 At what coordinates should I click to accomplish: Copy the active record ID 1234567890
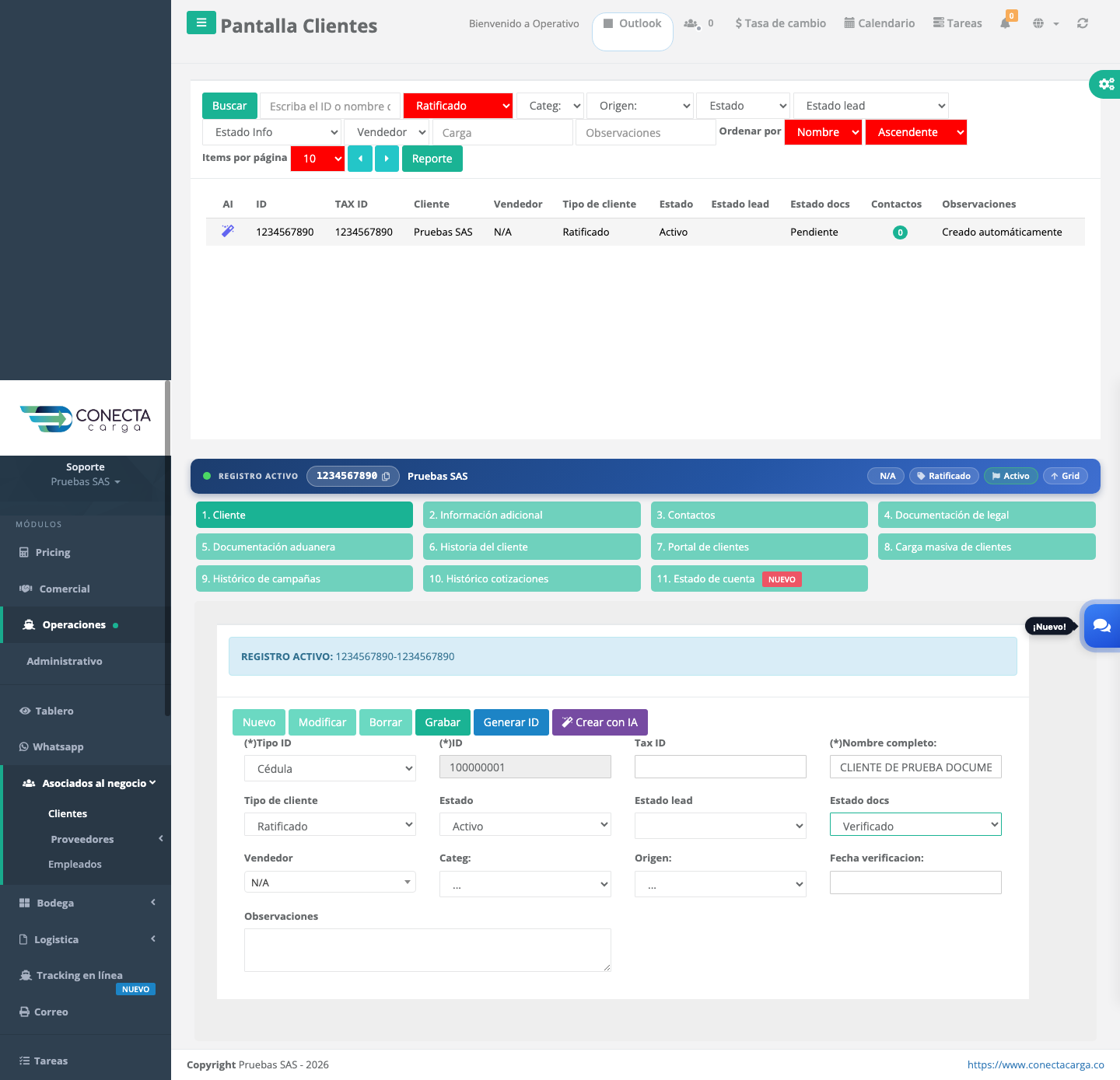[386, 476]
